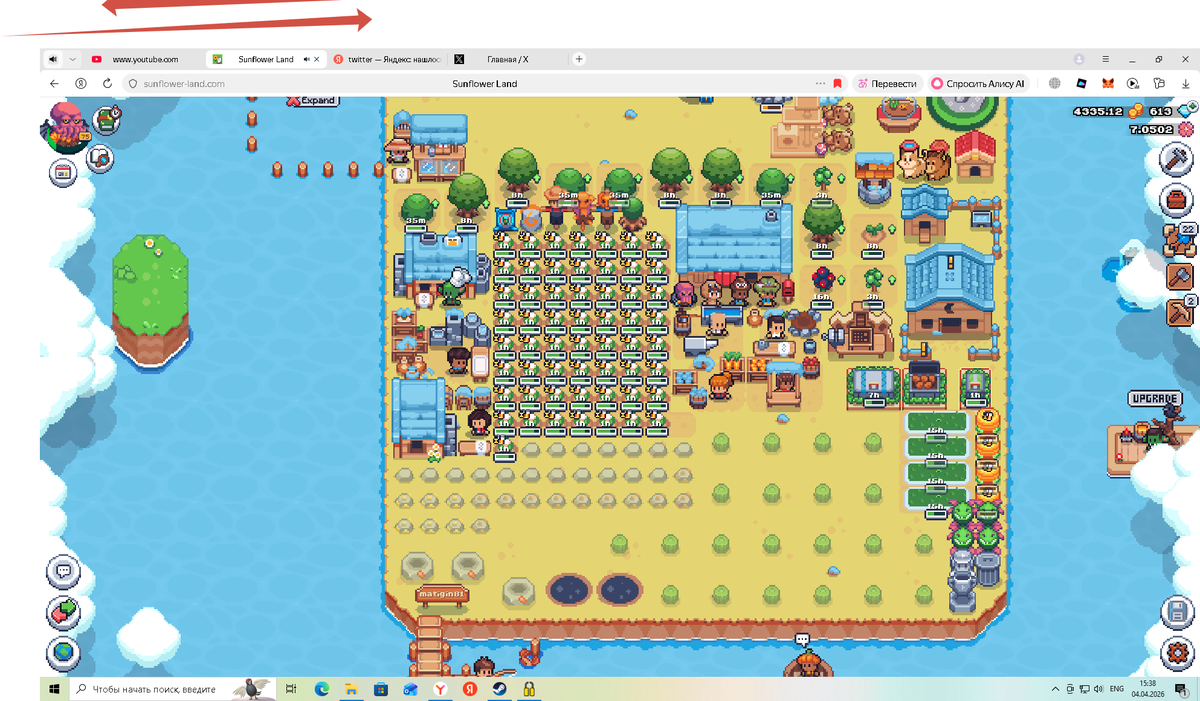Open the red toolbox inventory button
This screenshot has height=701, width=1200.
tap(1178, 199)
